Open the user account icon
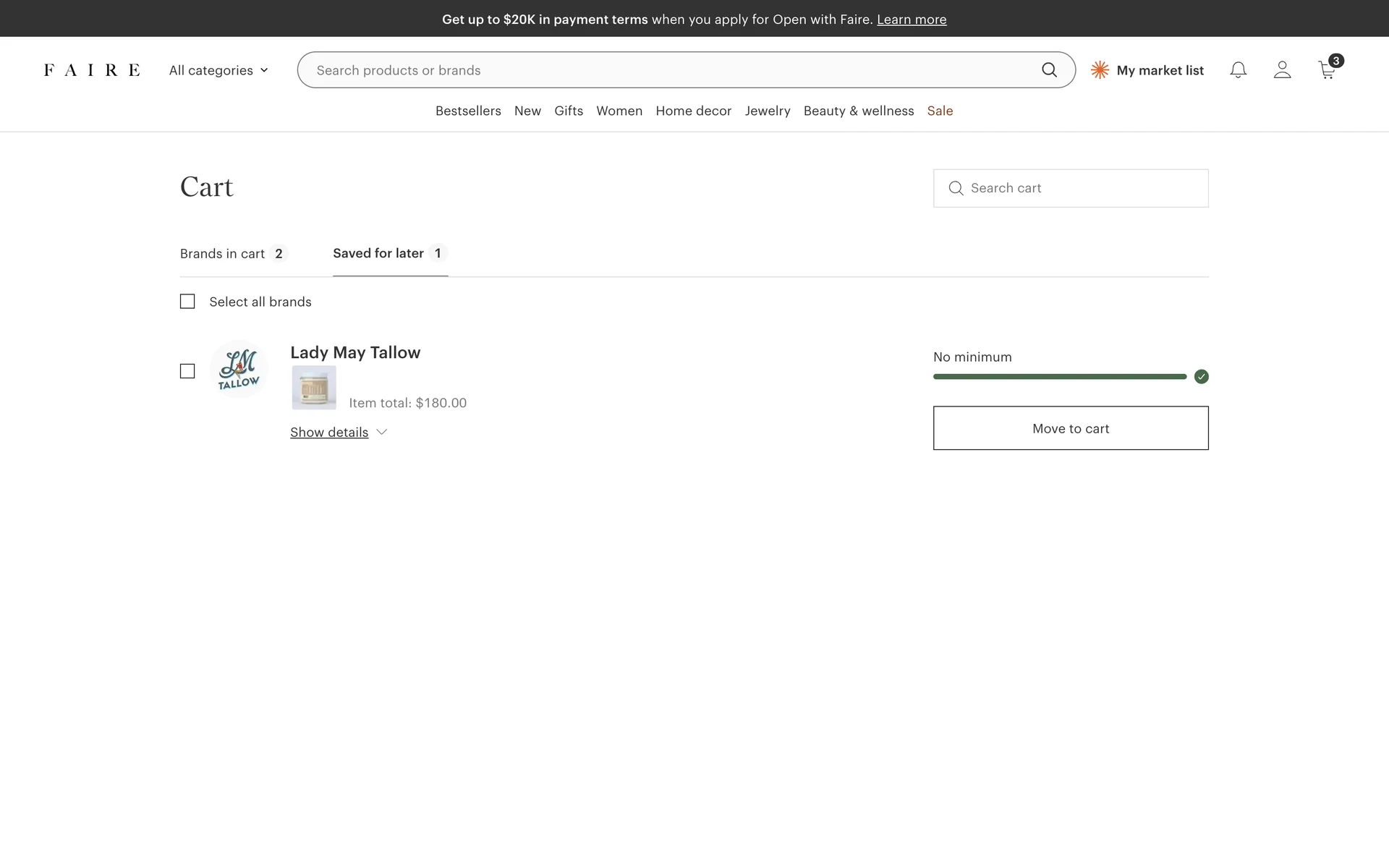1389x868 pixels. (1282, 70)
